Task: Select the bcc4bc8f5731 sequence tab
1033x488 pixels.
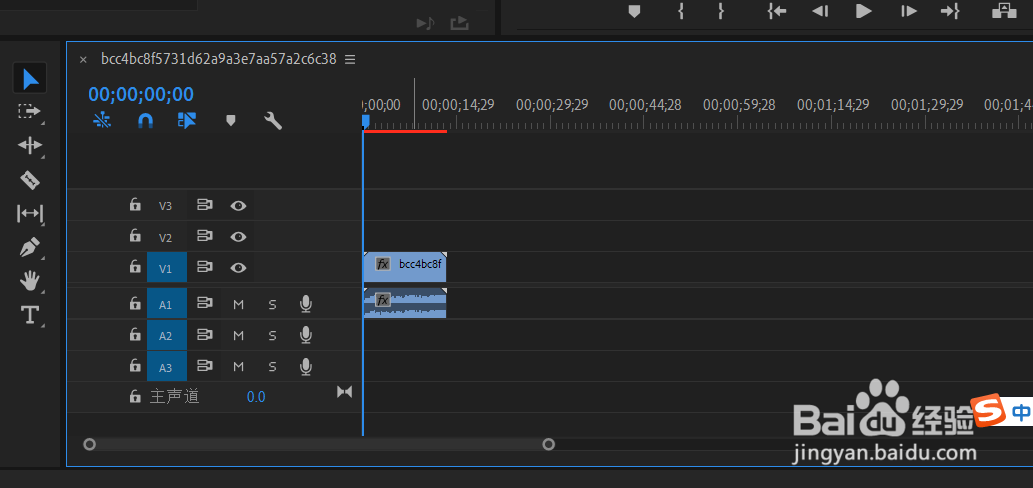Action: click(219, 59)
